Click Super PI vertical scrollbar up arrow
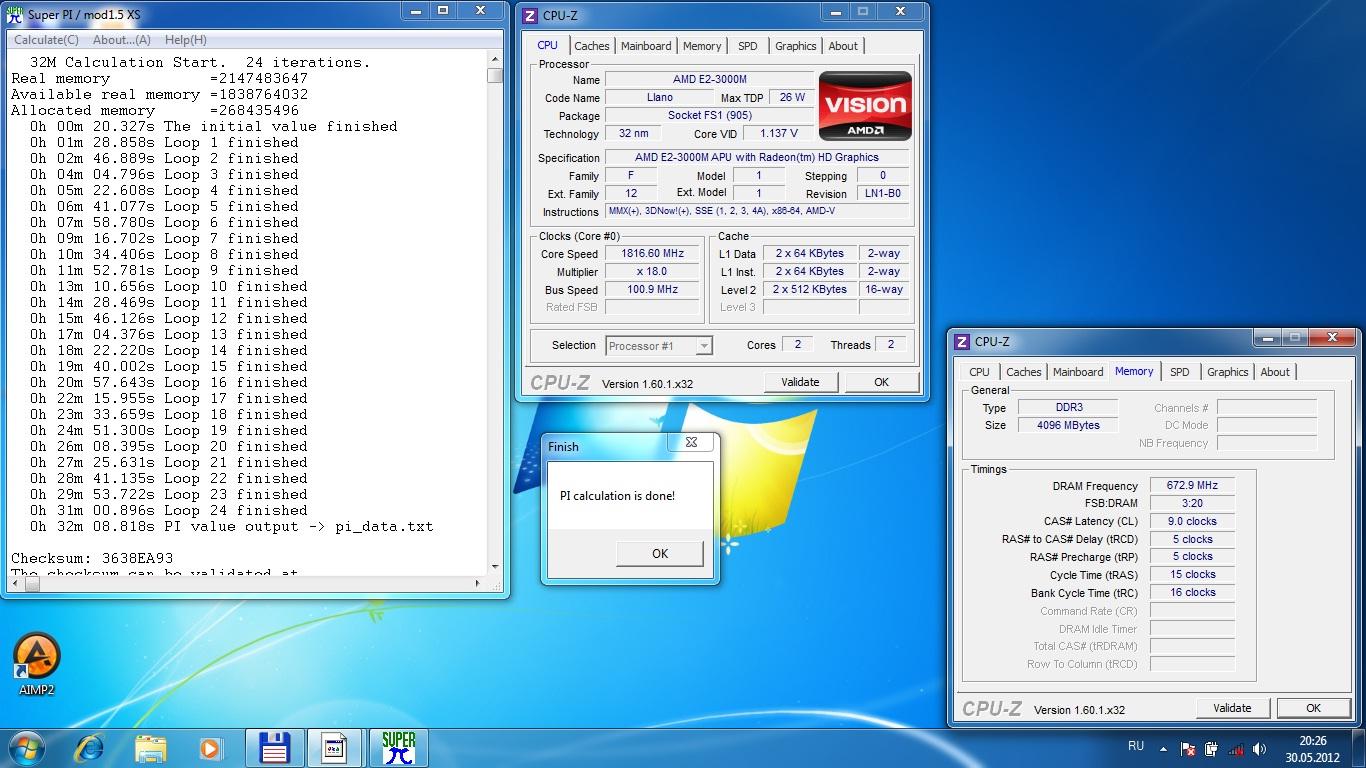The height and width of the screenshot is (768, 1366). (x=495, y=59)
